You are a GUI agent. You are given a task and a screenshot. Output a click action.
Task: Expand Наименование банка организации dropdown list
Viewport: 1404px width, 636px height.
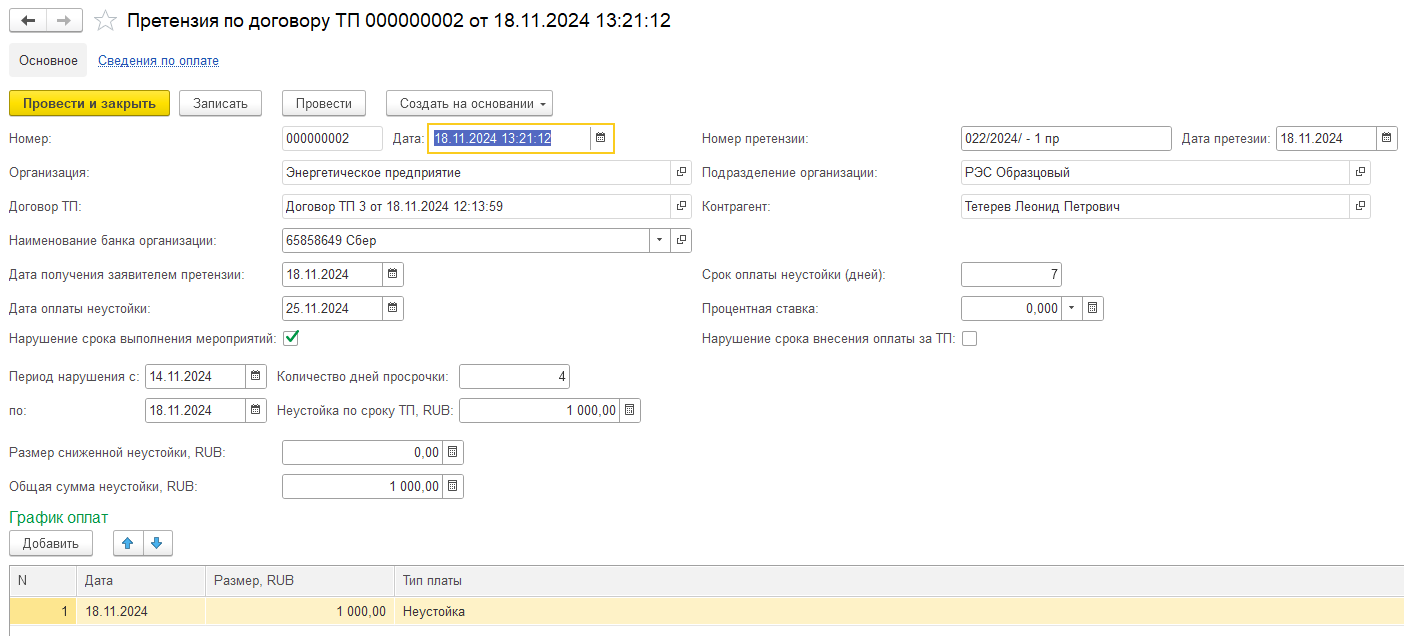pyautogui.click(x=659, y=241)
